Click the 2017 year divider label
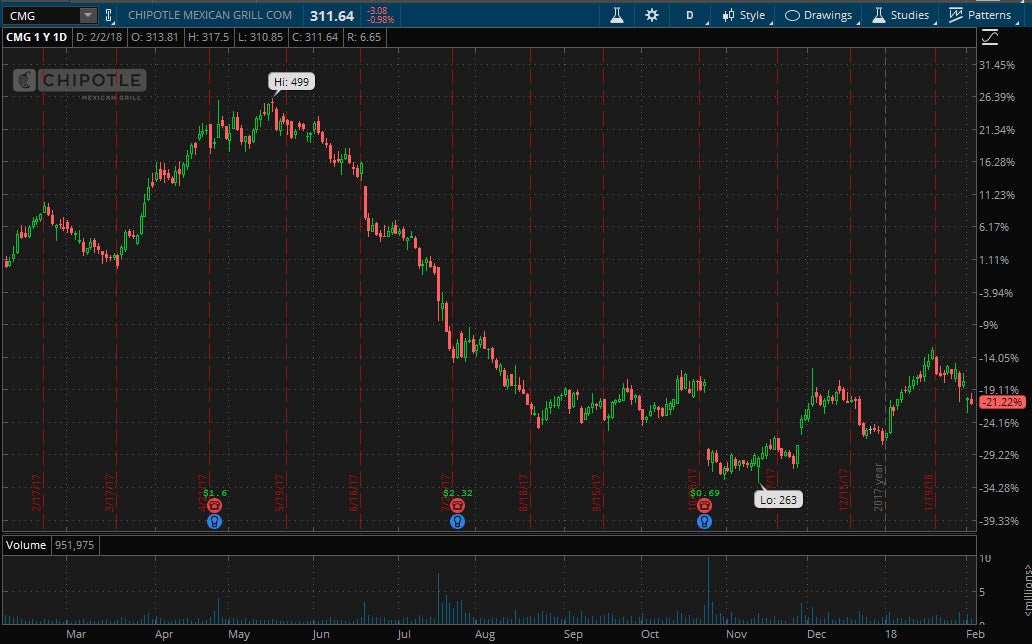Viewport: 1032px width, 644px height. tap(878, 487)
